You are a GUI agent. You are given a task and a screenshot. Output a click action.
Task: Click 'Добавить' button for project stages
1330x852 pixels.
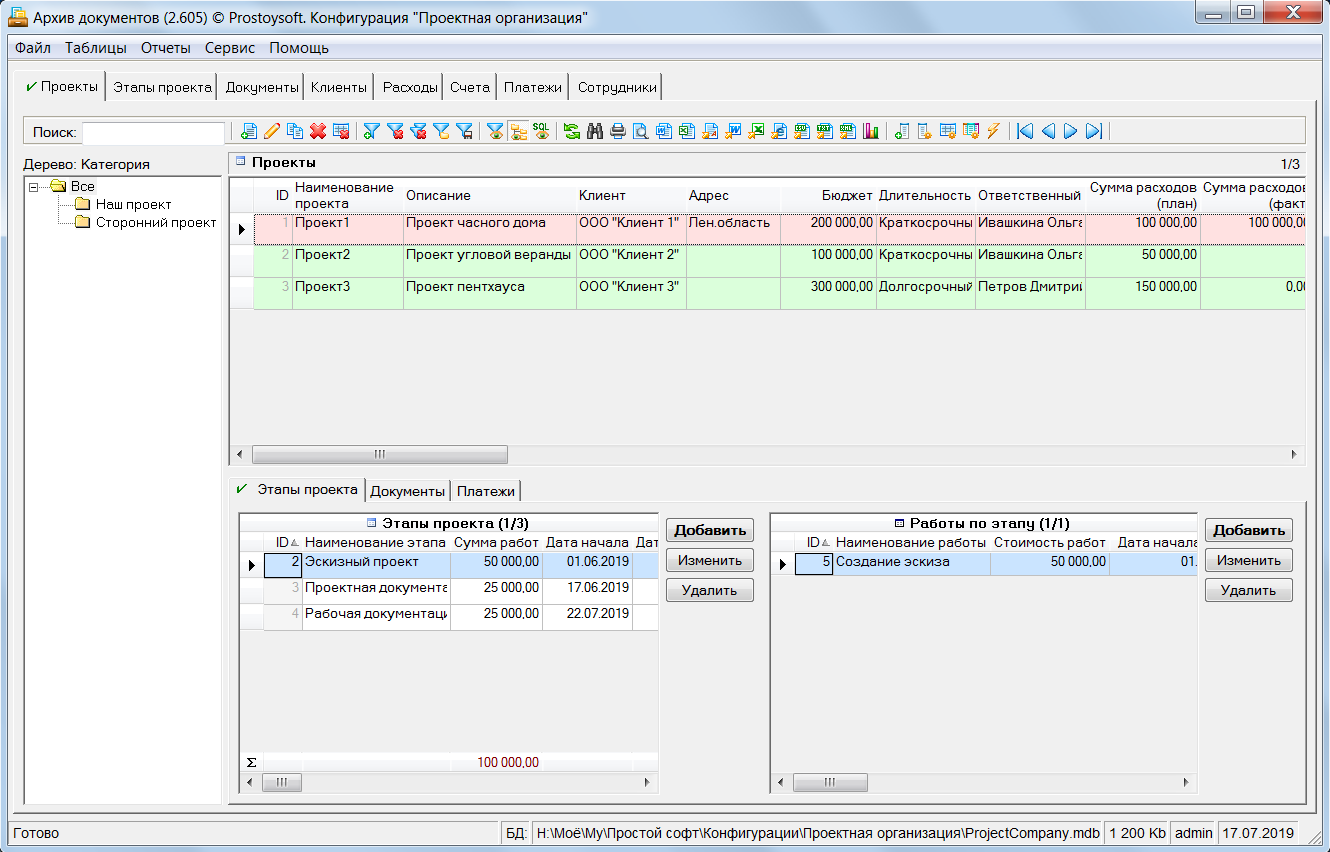tap(710, 531)
